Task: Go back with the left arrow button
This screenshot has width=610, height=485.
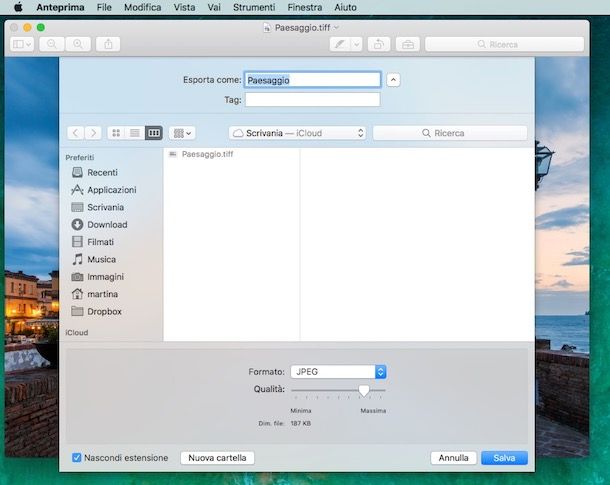Action: coord(75,133)
